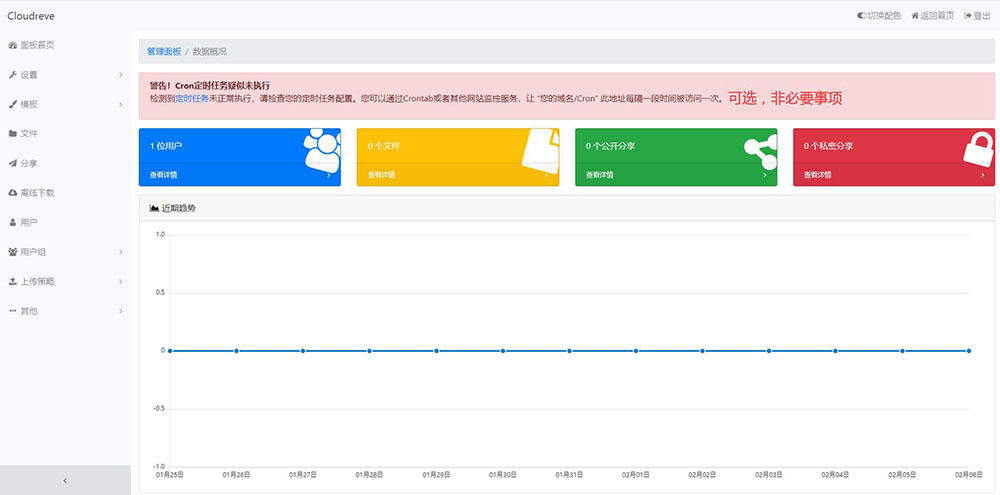Click the home icon beside 返回首页
The height and width of the screenshot is (495, 1000).
coord(915,15)
